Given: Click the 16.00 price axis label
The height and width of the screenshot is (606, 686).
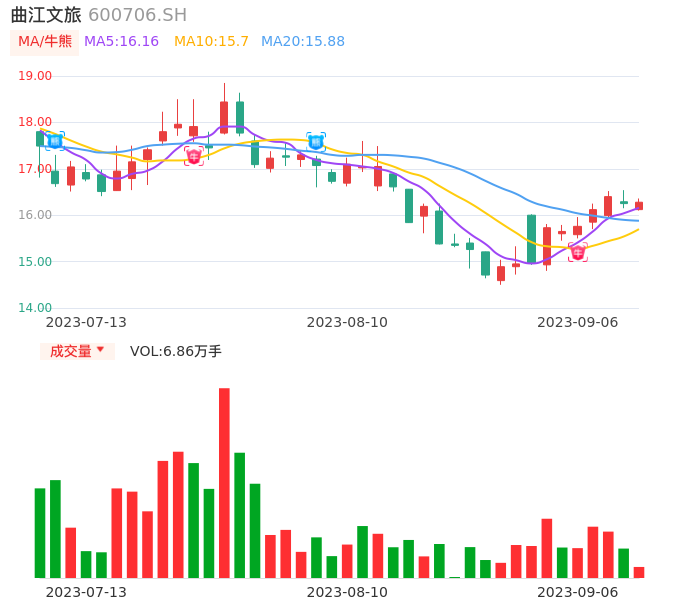Looking at the screenshot, I should [35, 215].
